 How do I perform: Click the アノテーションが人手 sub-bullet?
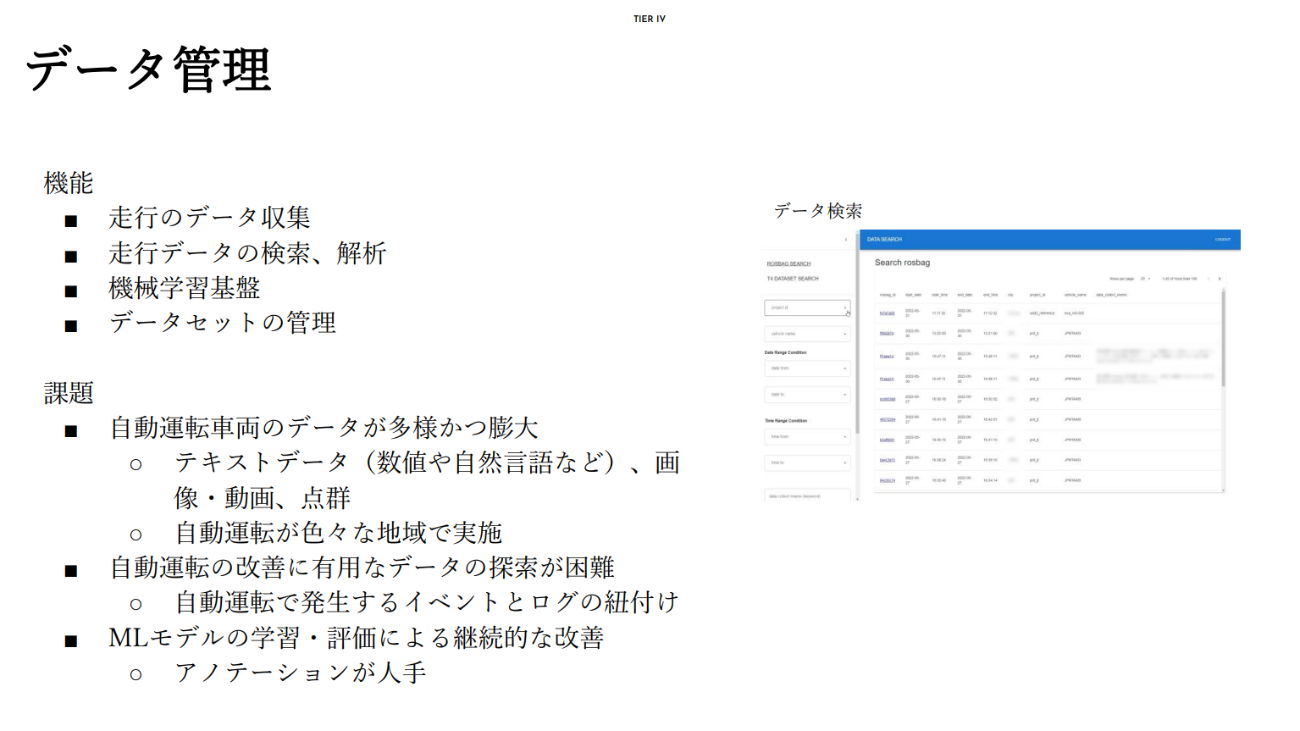tap(300, 672)
